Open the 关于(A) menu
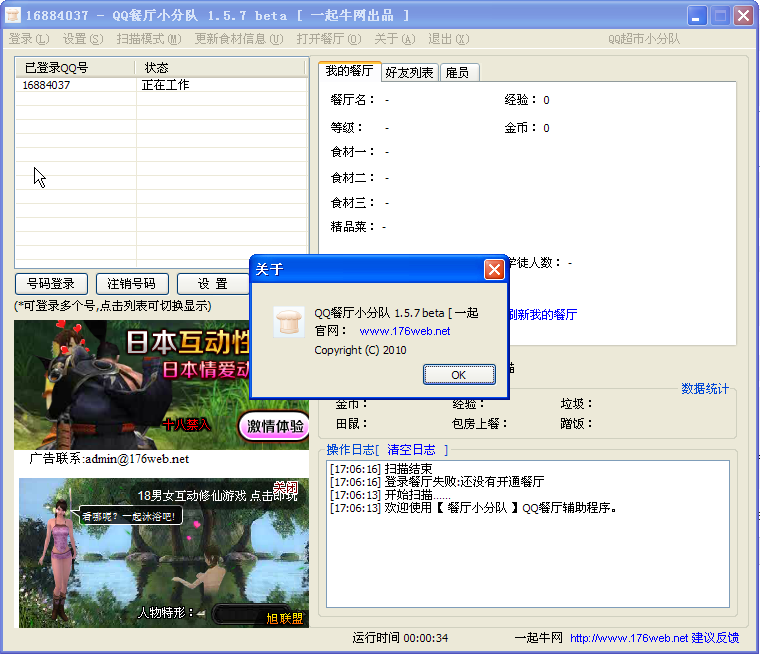760x654 pixels. coord(395,39)
